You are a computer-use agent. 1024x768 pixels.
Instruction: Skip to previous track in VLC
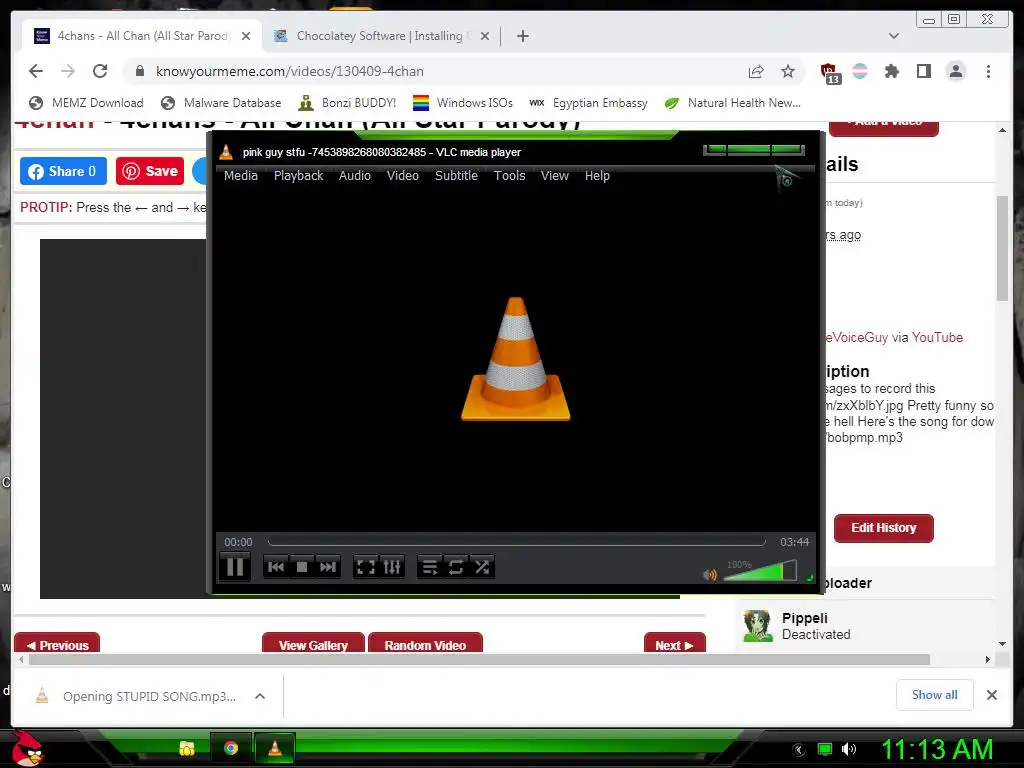click(x=276, y=567)
